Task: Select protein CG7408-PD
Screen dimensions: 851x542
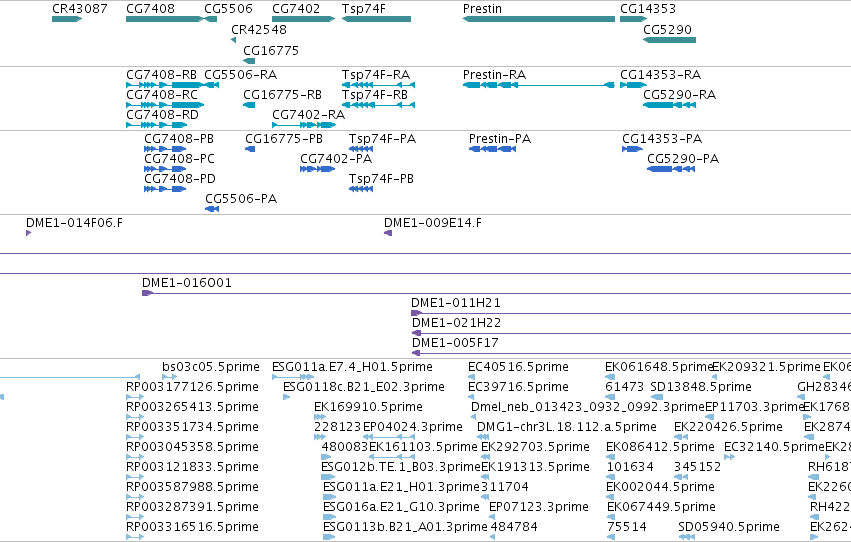Action: click(165, 189)
